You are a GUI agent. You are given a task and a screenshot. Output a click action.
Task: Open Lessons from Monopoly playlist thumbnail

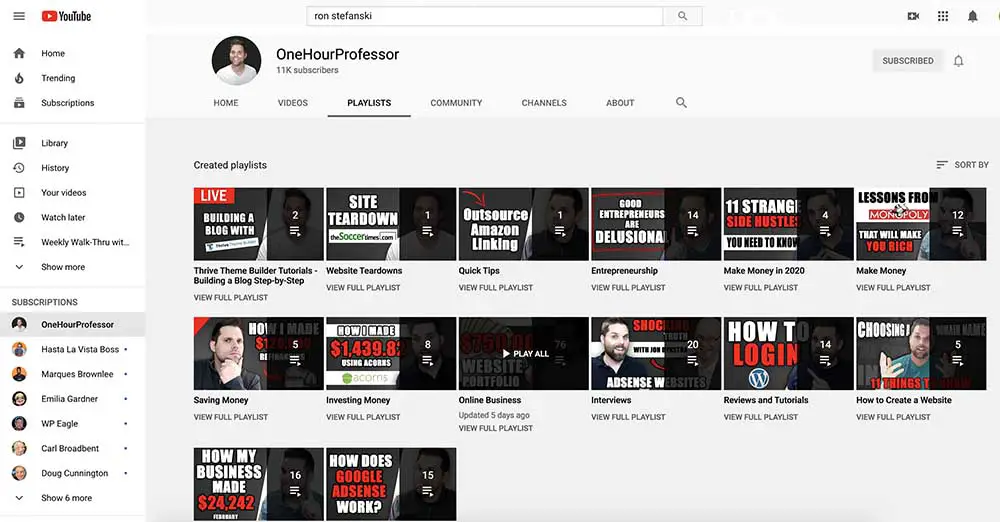[x=921, y=224]
